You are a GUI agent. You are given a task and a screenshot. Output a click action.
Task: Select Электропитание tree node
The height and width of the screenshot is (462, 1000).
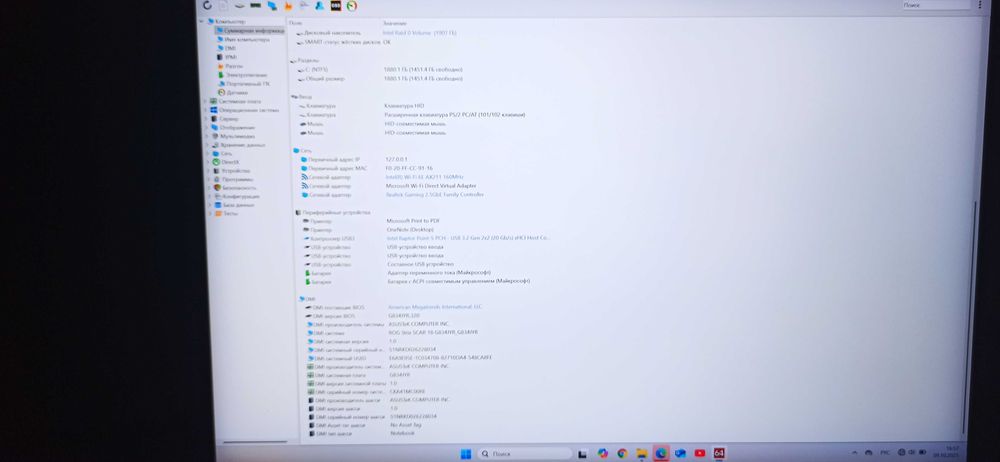(242, 75)
